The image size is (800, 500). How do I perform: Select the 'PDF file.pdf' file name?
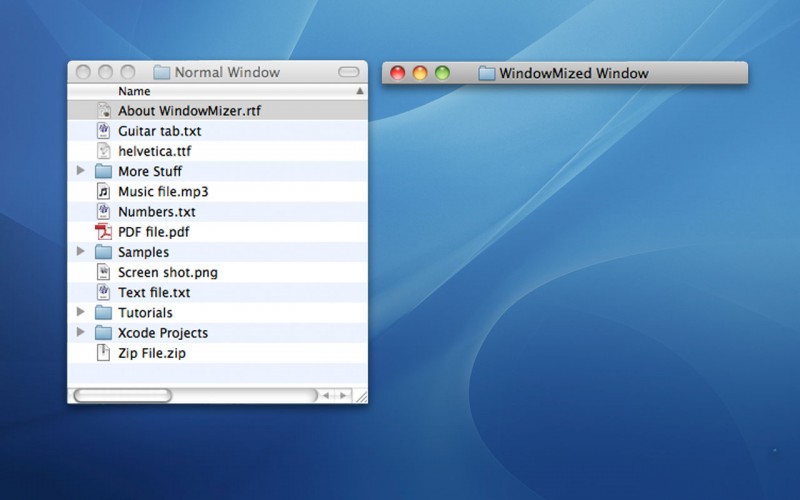point(154,232)
